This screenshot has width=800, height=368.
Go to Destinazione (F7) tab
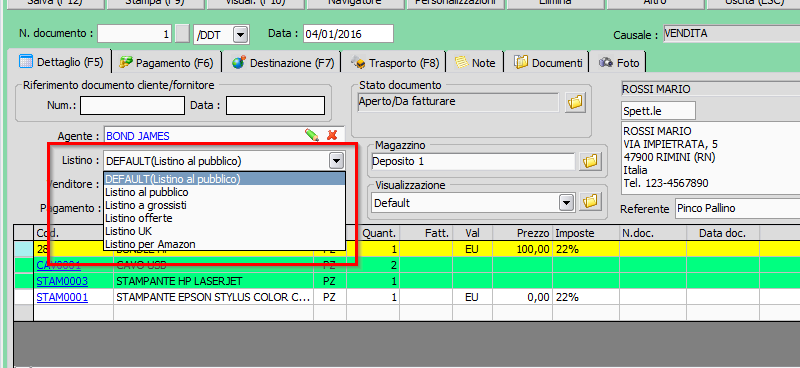[x=283, y=63]
